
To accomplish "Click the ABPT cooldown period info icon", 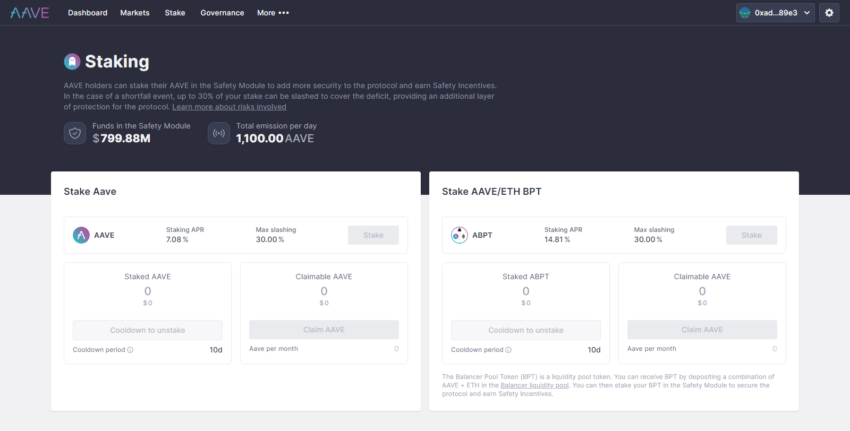I will click(x=508, y=350).
